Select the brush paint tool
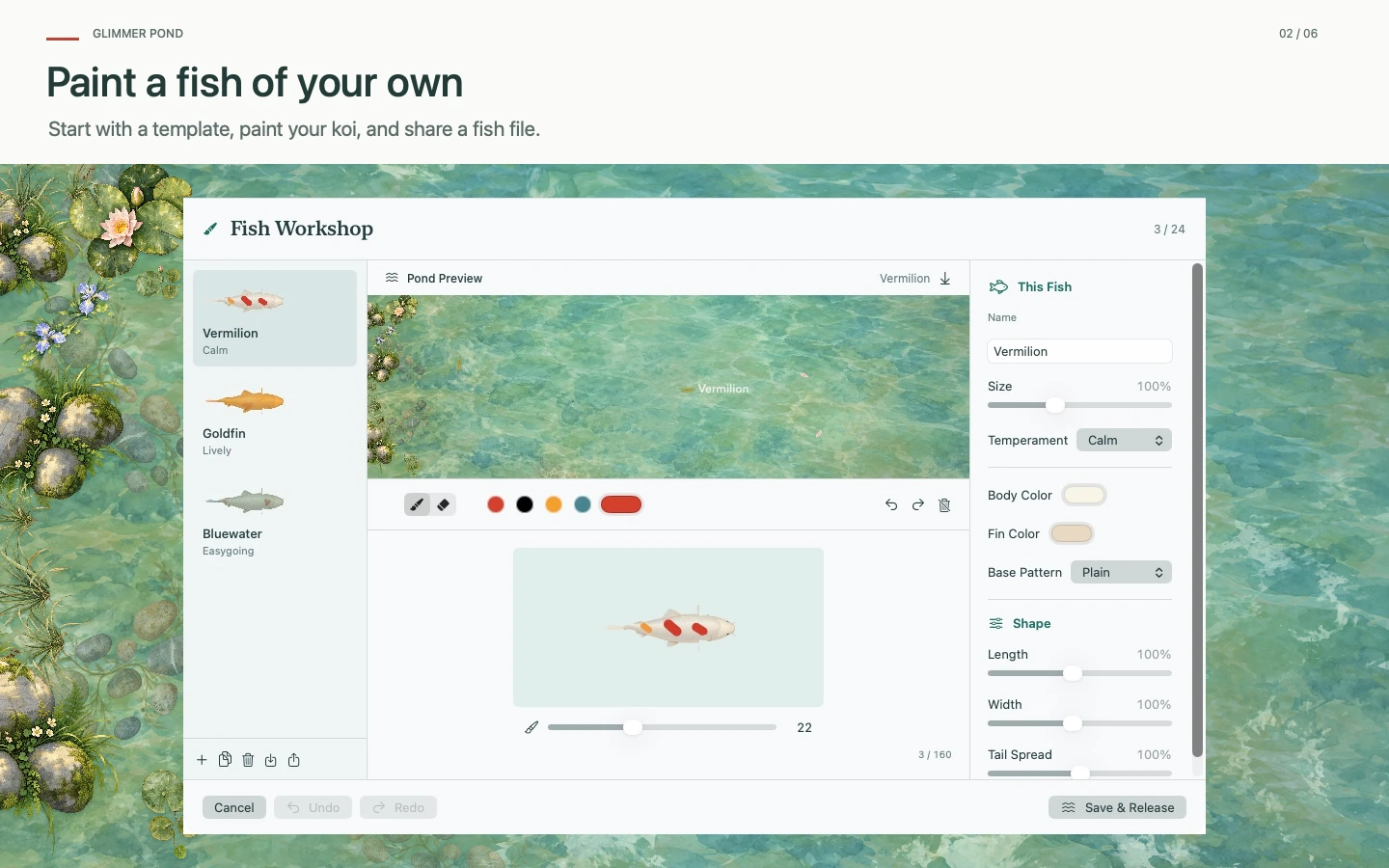1389x868 pixels. click(x=417, y=504)
